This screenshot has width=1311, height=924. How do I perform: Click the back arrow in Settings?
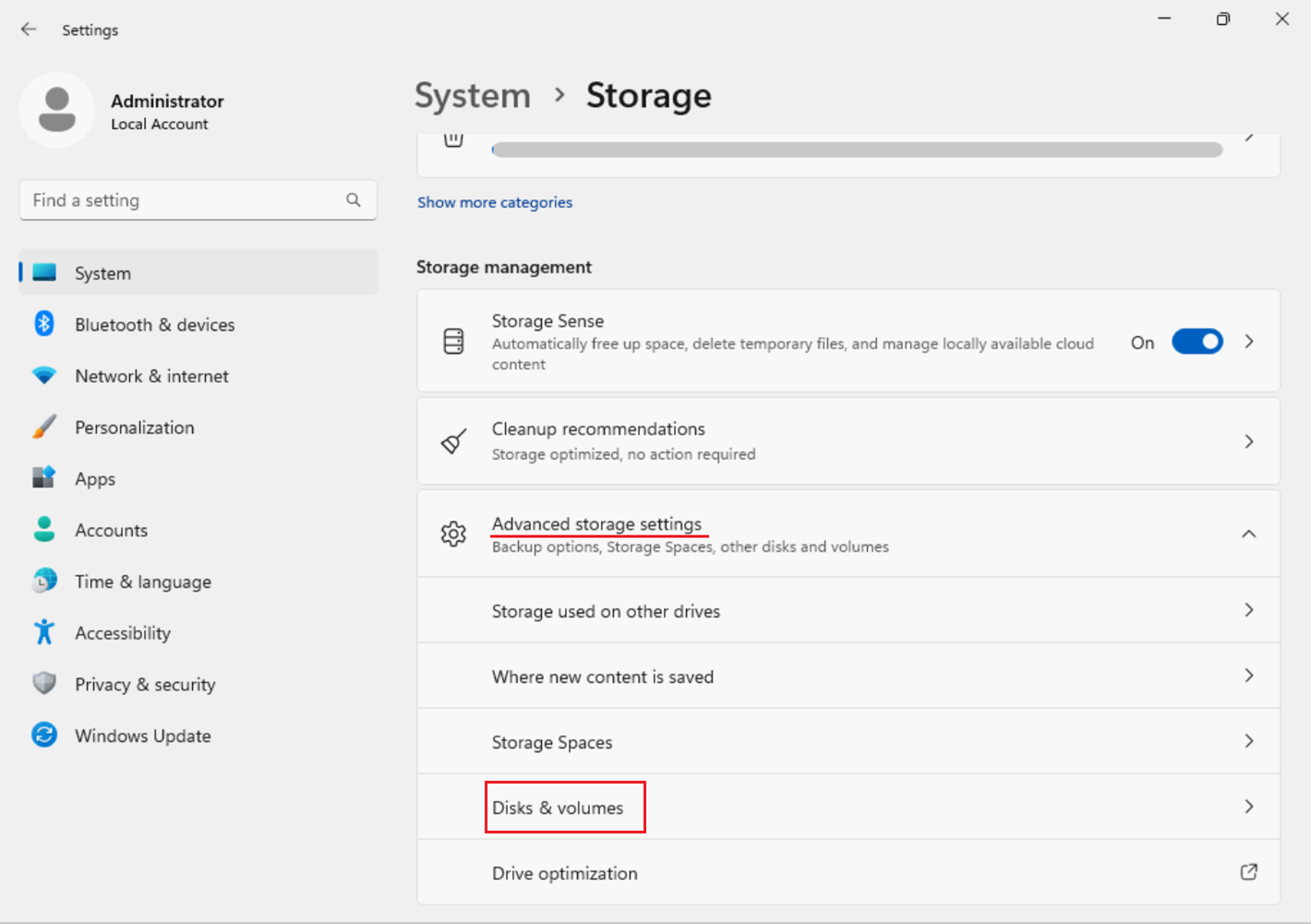coord(29,30)
